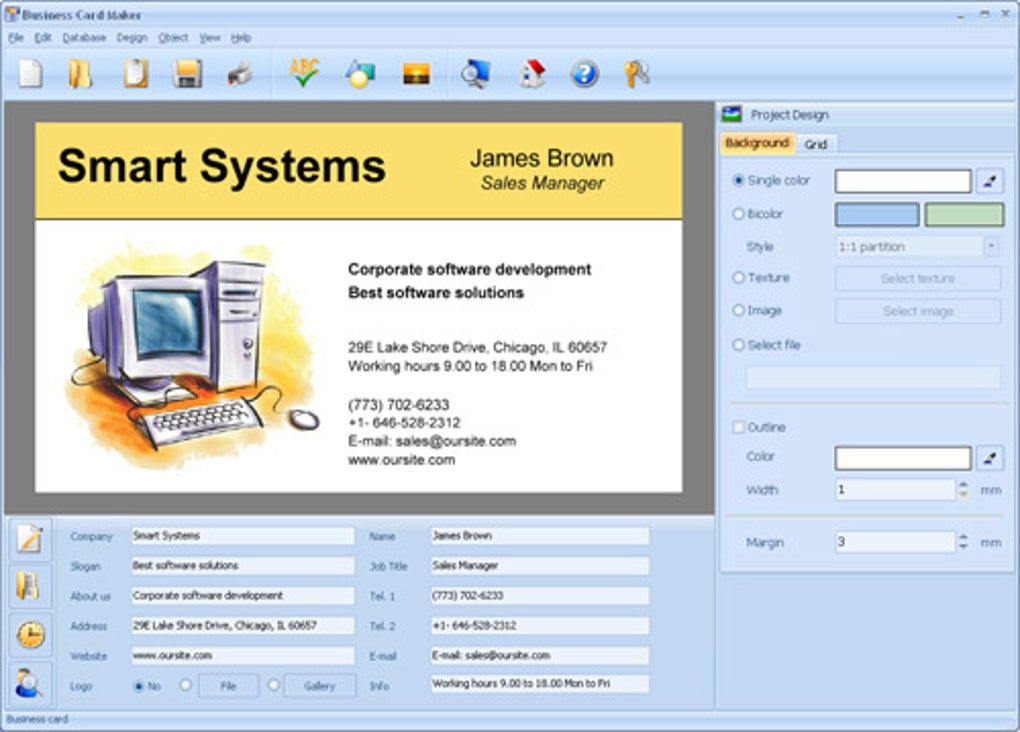Print the card using the printer icon

[239, 74]
